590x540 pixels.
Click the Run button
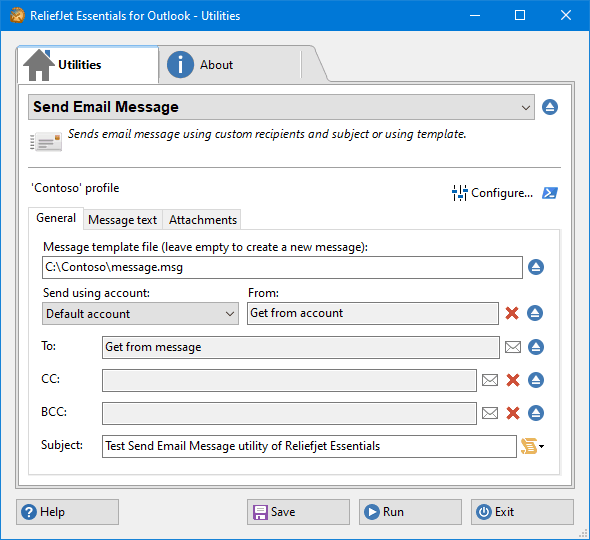410,512
